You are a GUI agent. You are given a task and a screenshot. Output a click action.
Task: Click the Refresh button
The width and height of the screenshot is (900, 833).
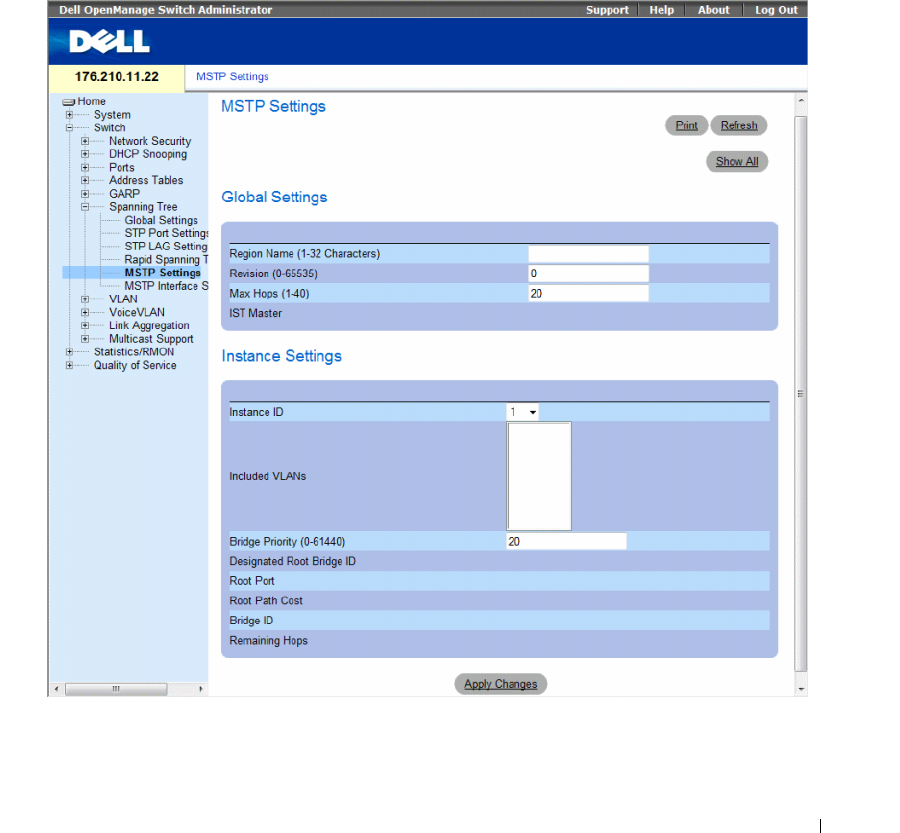click(739, 125)
